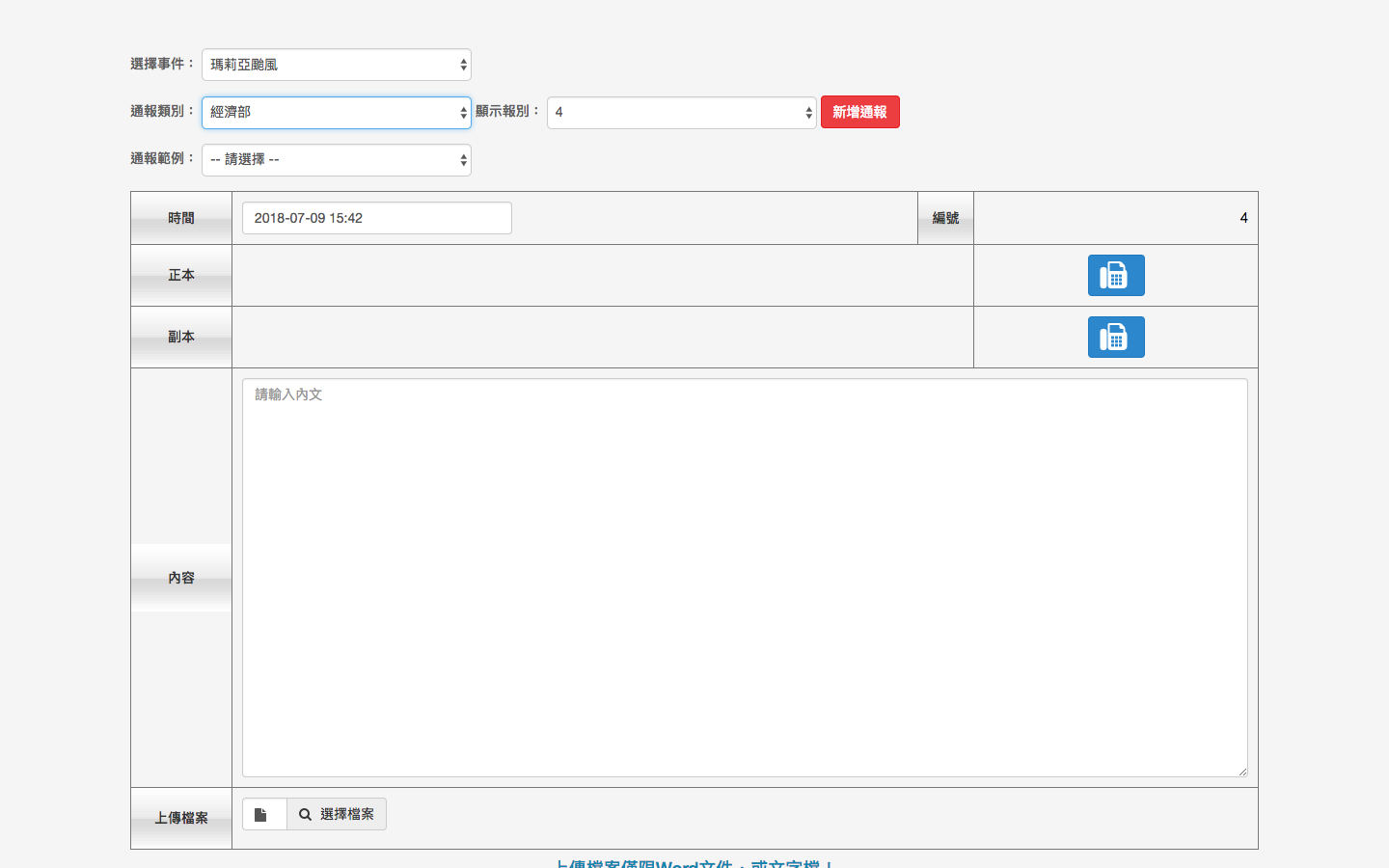Open the 通報類別 dropdown showing 經濟部

(336, 112)
